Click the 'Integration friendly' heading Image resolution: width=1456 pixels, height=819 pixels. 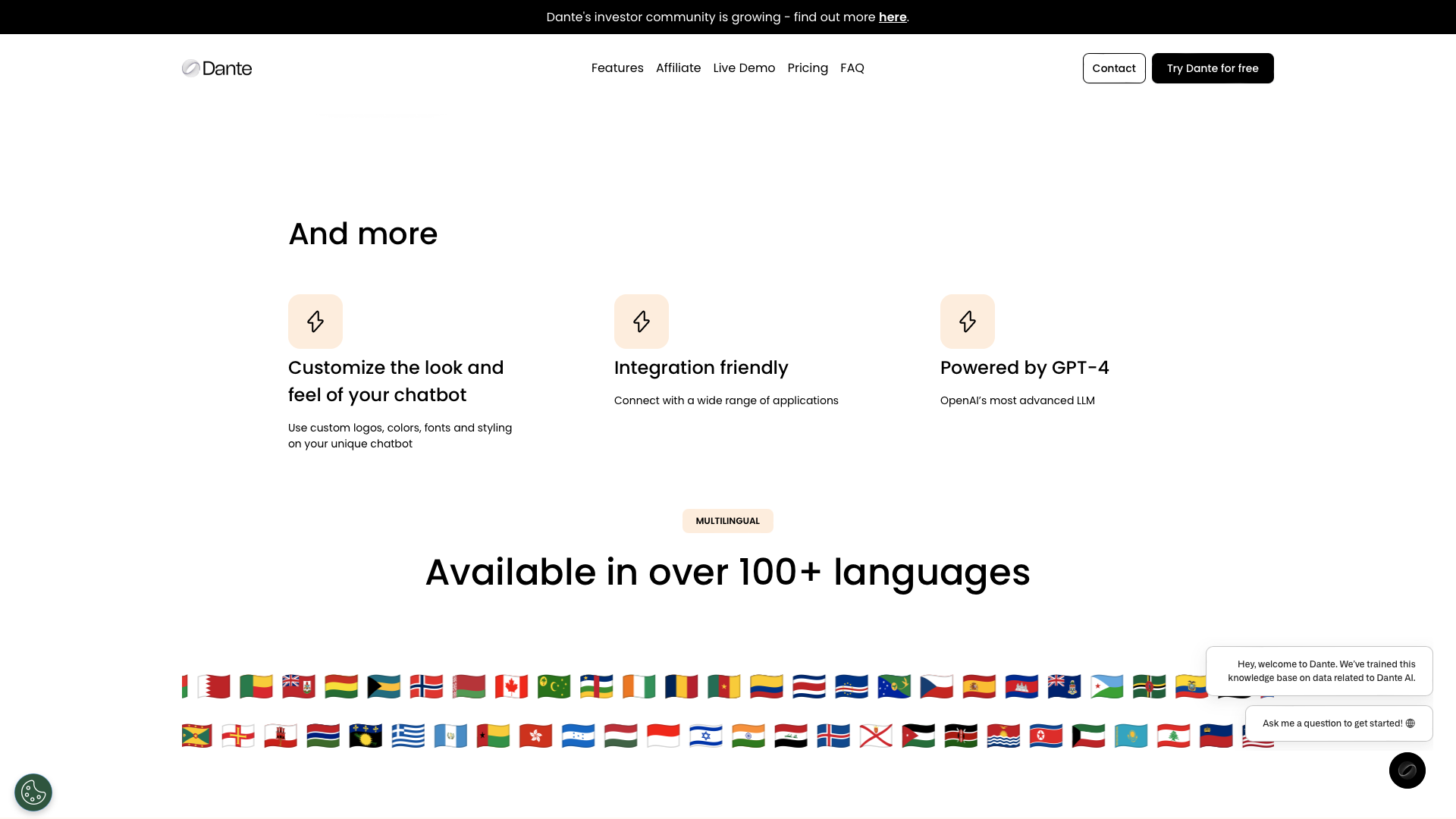point(701,368)
